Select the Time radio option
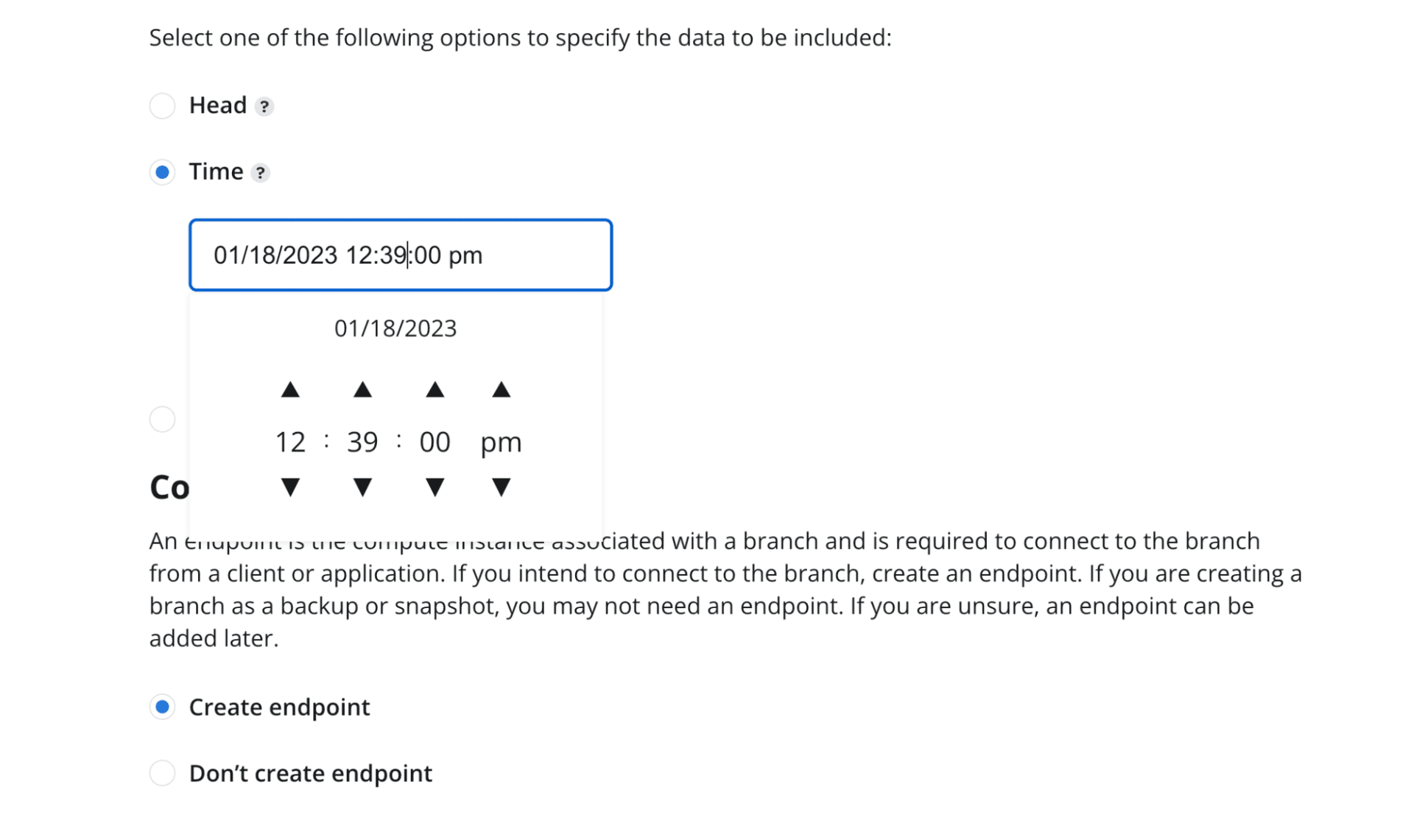This screenshot has height=840, width=1414. coord(162,172)
